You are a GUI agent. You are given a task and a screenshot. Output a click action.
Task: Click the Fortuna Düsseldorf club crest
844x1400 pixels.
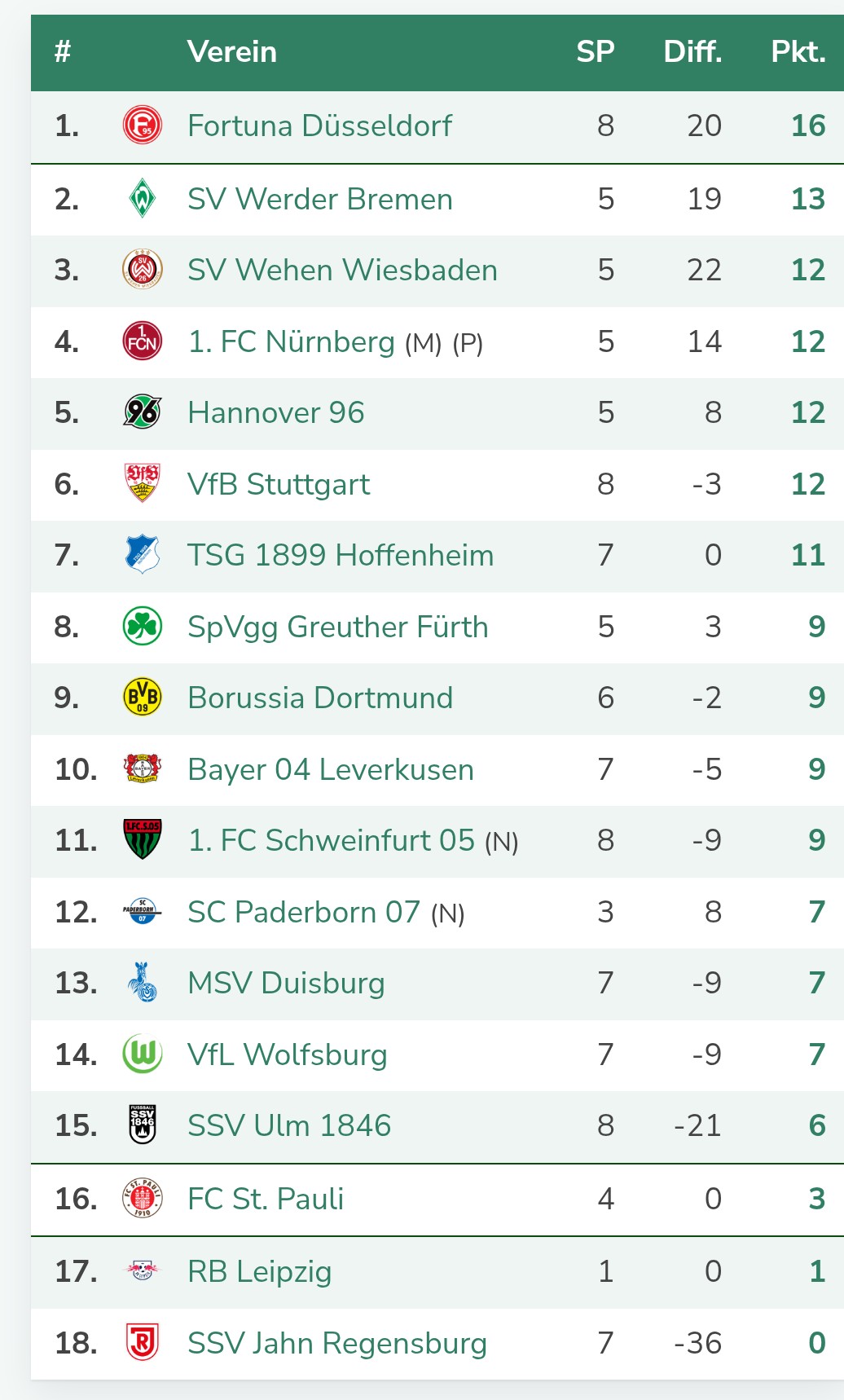pos(142,125)
